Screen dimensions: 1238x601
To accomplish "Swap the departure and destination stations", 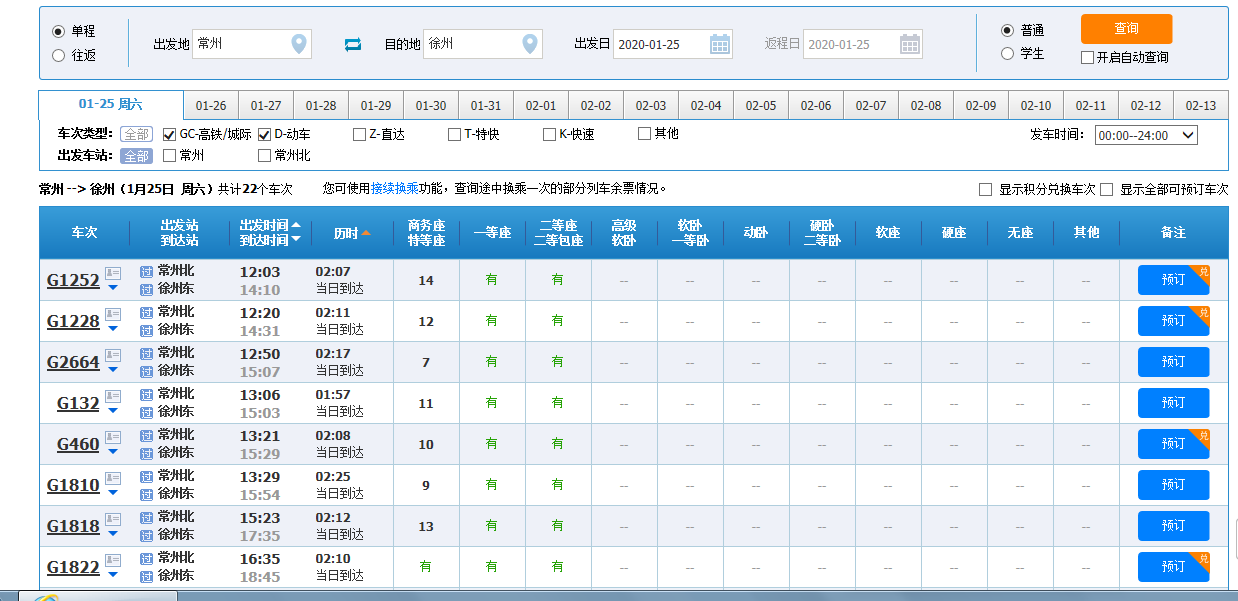I will tap(353, 44).
